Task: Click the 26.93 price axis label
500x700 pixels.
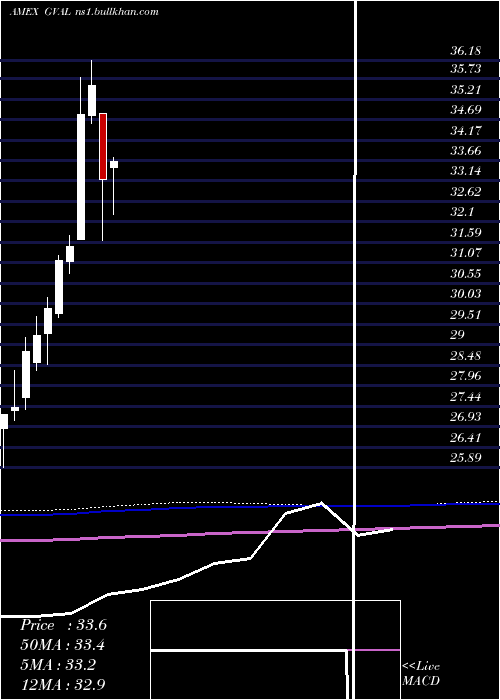Action: point(465,417)
